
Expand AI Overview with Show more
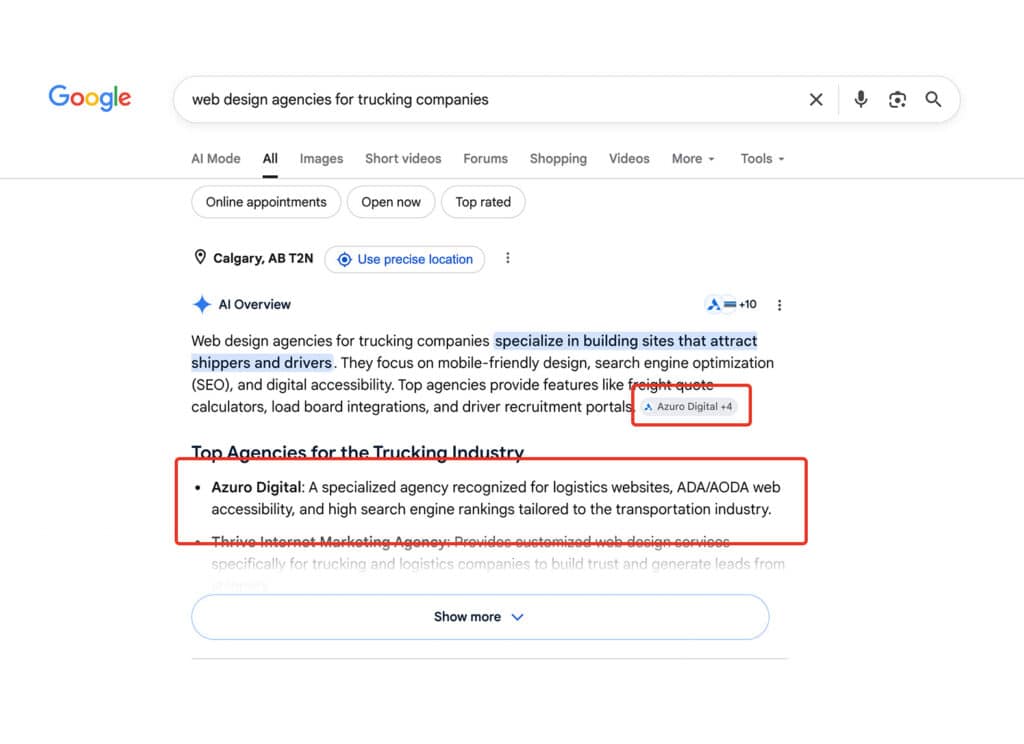480,617
